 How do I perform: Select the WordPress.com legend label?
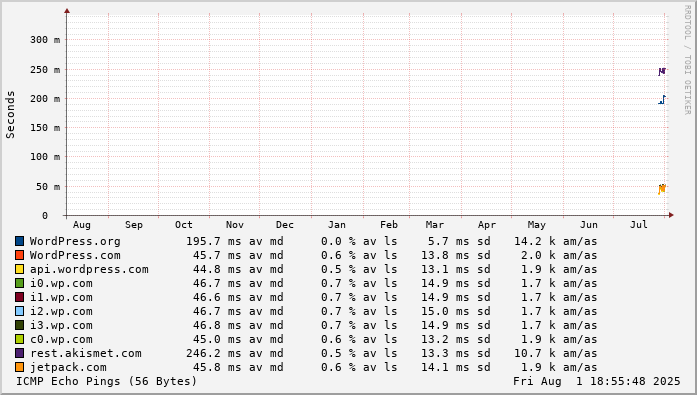pos(75,255)
